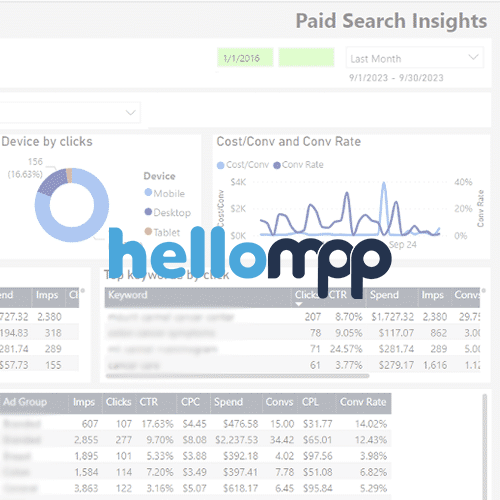Click the Device by clicks chart title

click(47, 142)
